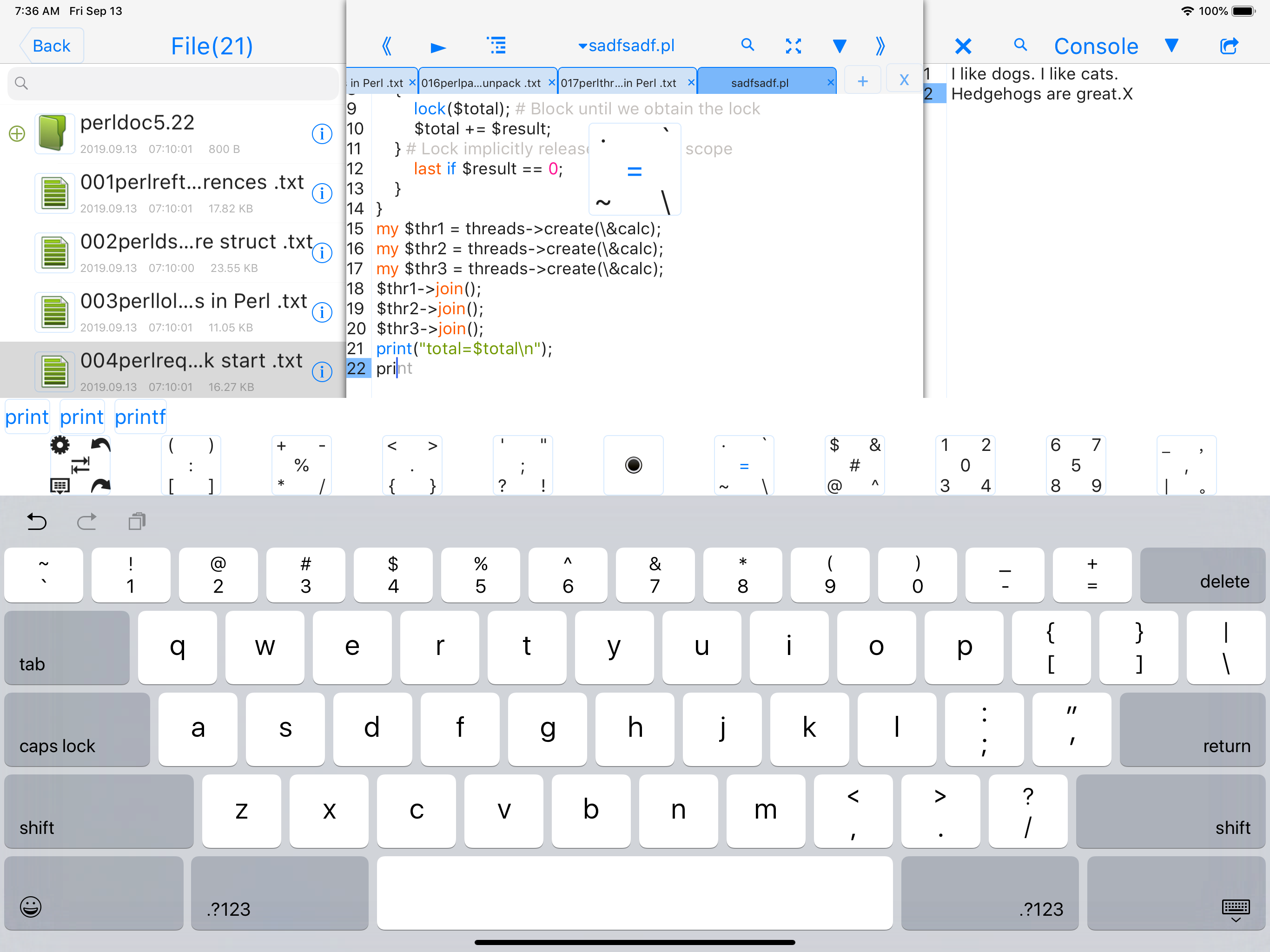
Task: Tap angle brackets and braces shortcut key
Action: click(412, 465)
